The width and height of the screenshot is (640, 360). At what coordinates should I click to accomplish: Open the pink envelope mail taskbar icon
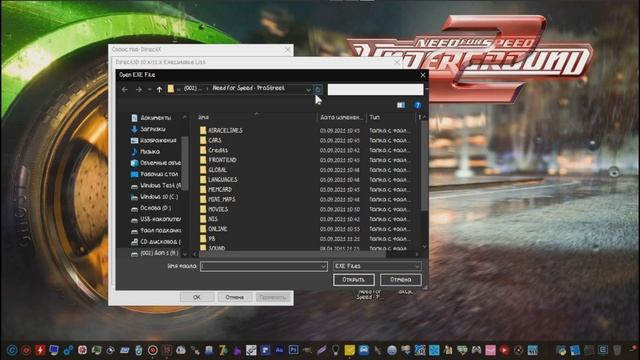[x=490, y=350]
